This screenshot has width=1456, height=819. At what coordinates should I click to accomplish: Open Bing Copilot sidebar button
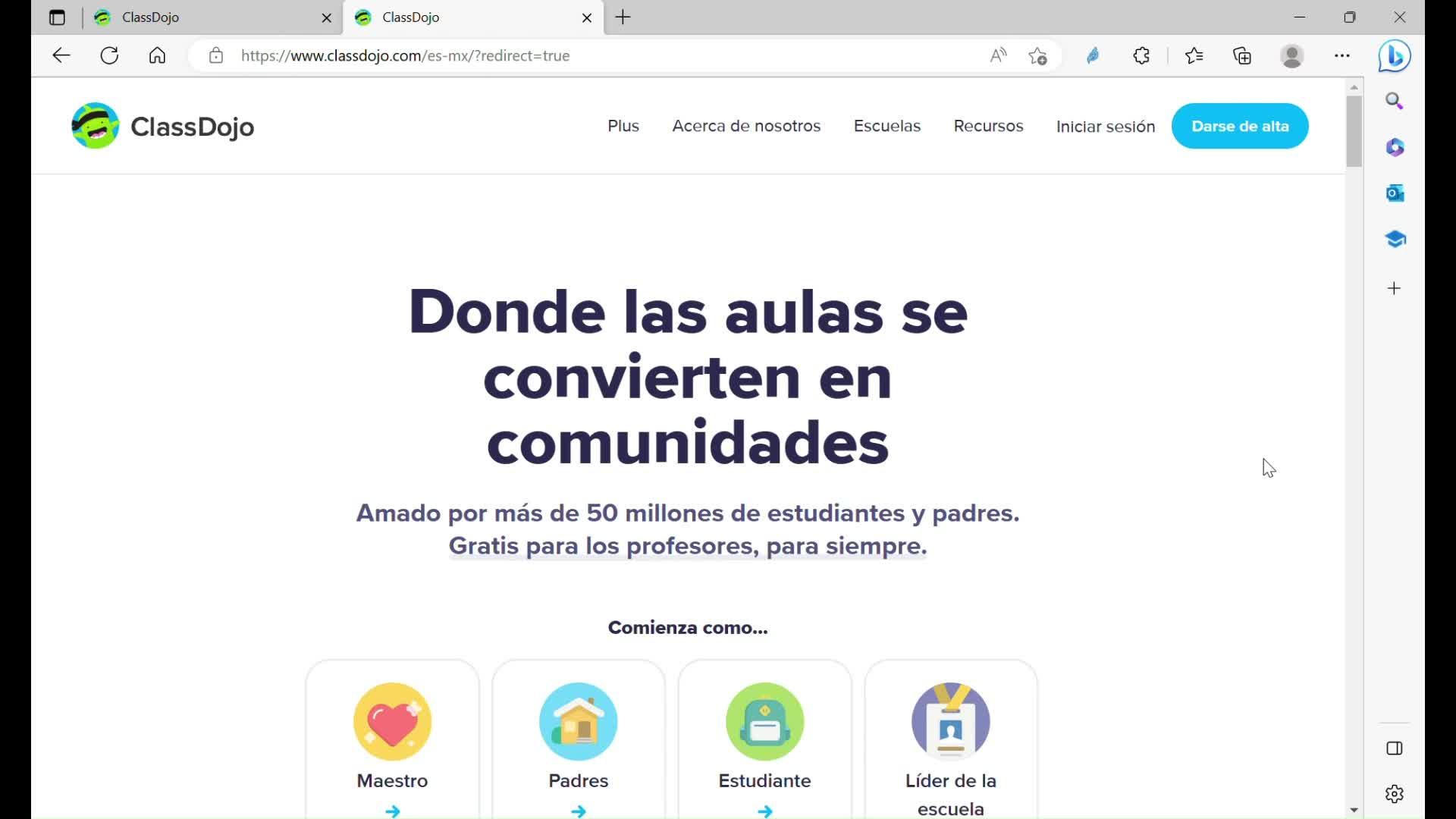click(1394, 56)
